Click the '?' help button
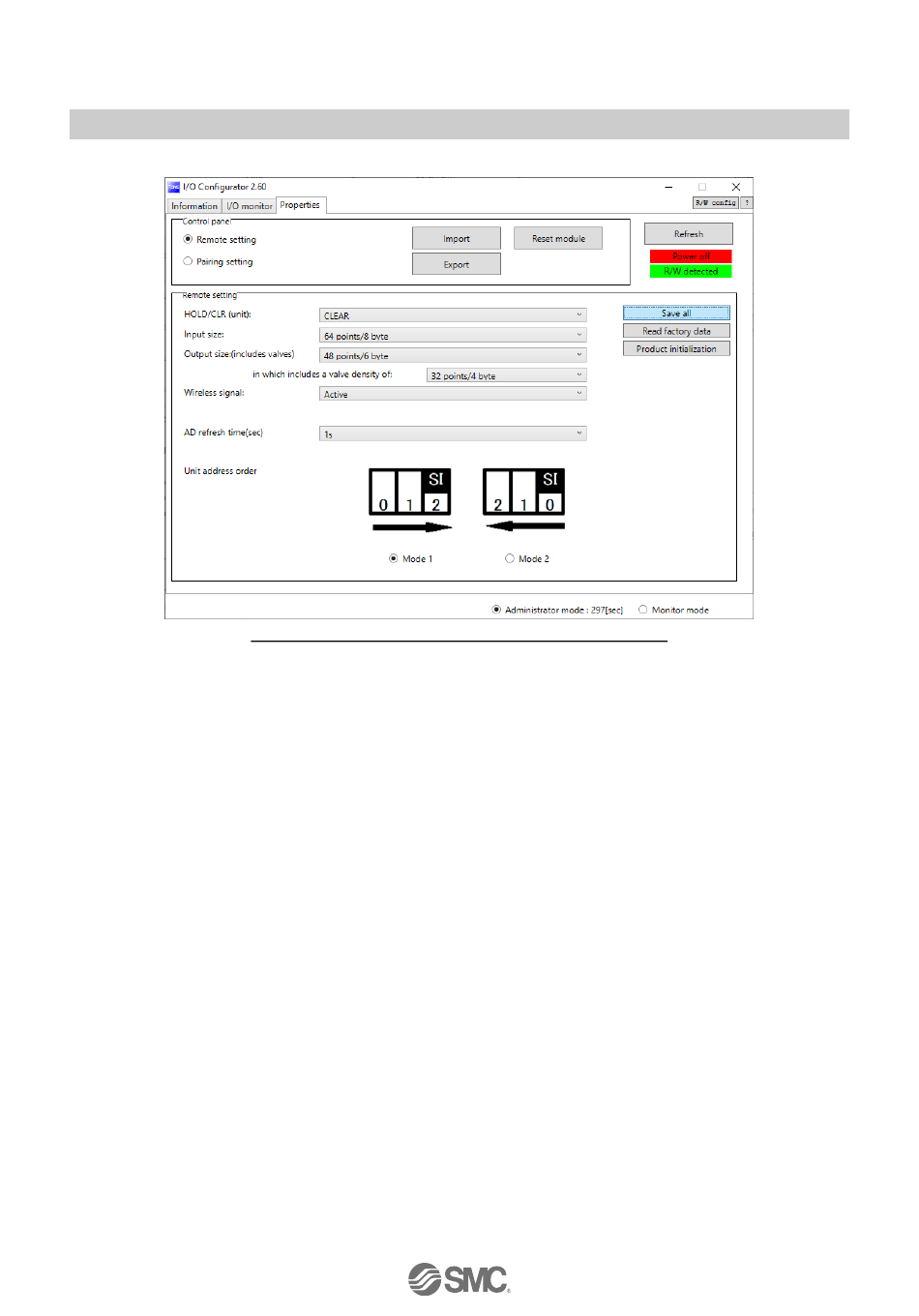The width and height of the screenshot is (919, 1316). coord(747,203)
